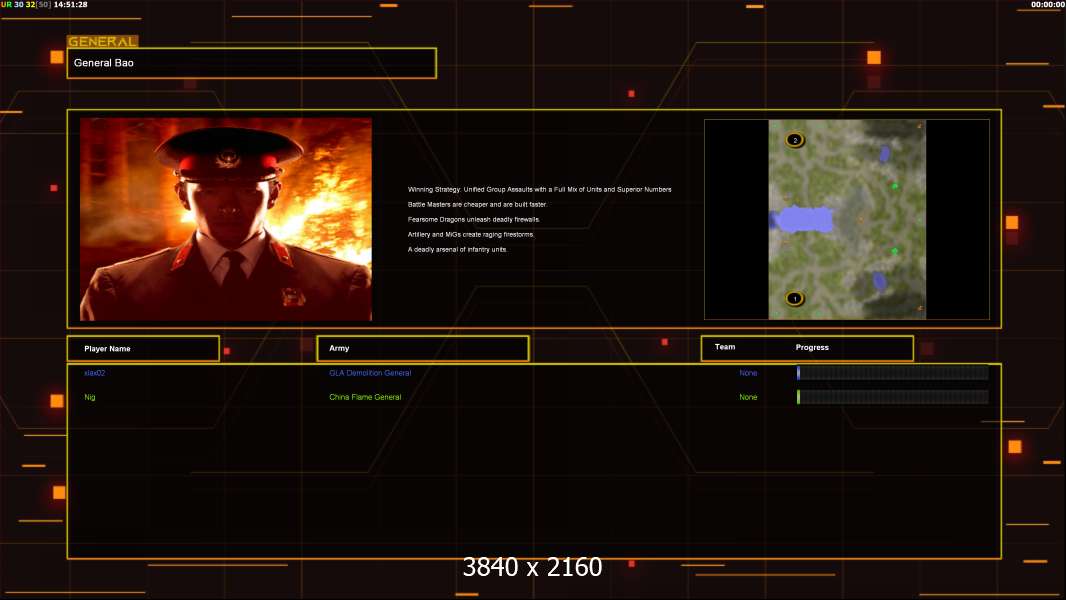The height and width of the screenshot is (600, 1066).
Task: Click the China Flame General army text
Action: pyautogui.click(x=365, y=397)
